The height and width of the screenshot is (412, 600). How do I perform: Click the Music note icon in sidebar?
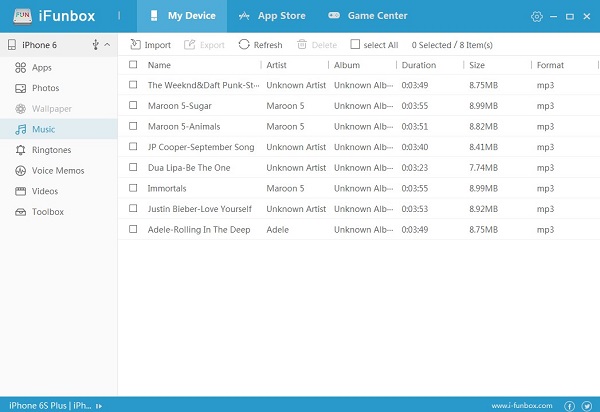coord(21,130)
